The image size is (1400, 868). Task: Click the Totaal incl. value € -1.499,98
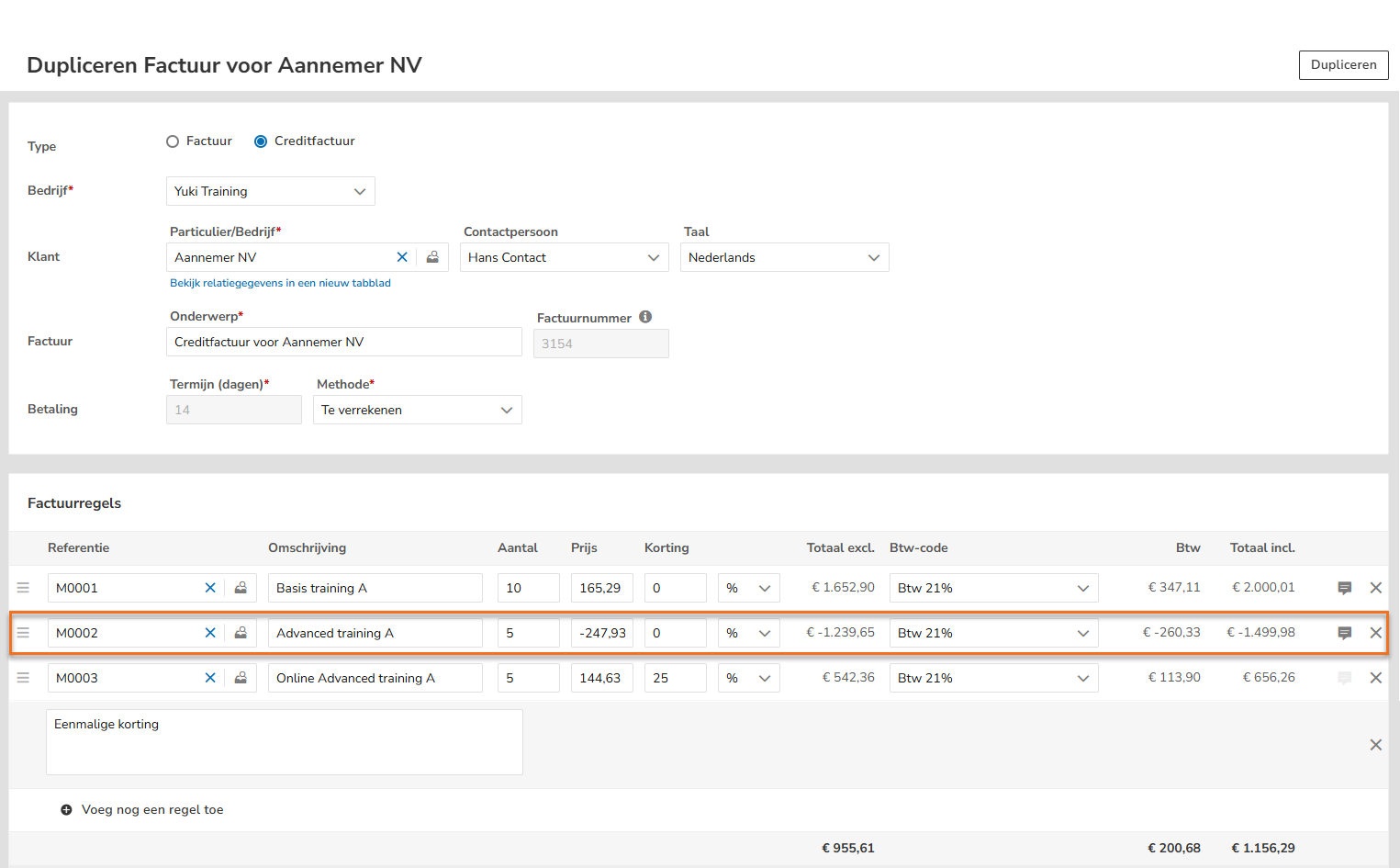click(x=1261, y=633)
